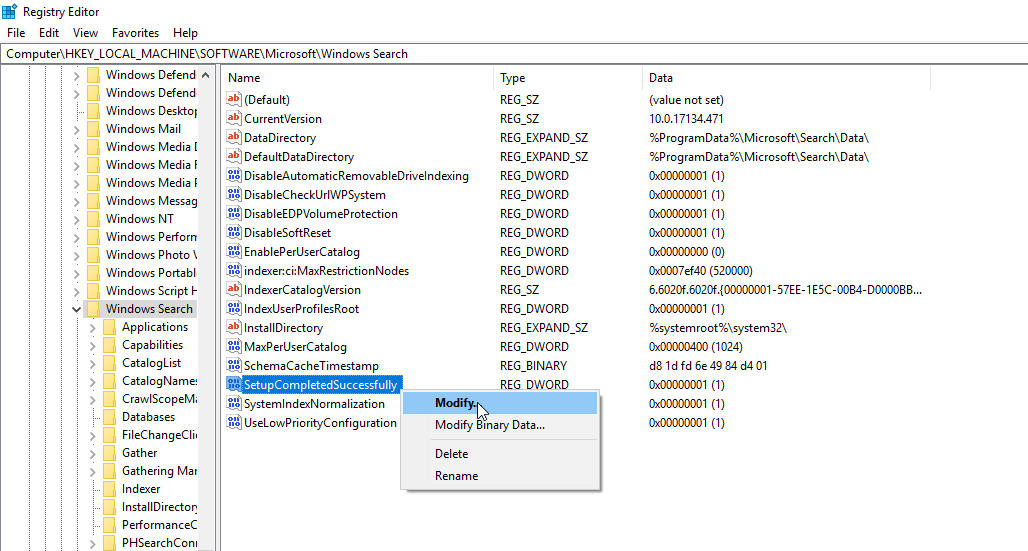Choose Modify from the context menu
1028x551 pixels.
tap(455, 403)
